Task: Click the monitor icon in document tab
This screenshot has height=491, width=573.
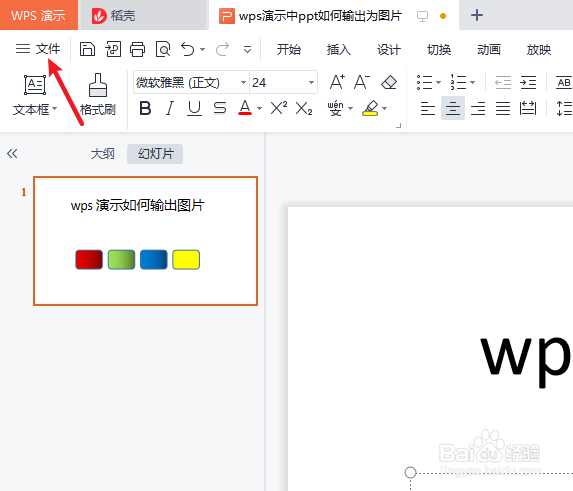Action: click(x=422, y=16)
